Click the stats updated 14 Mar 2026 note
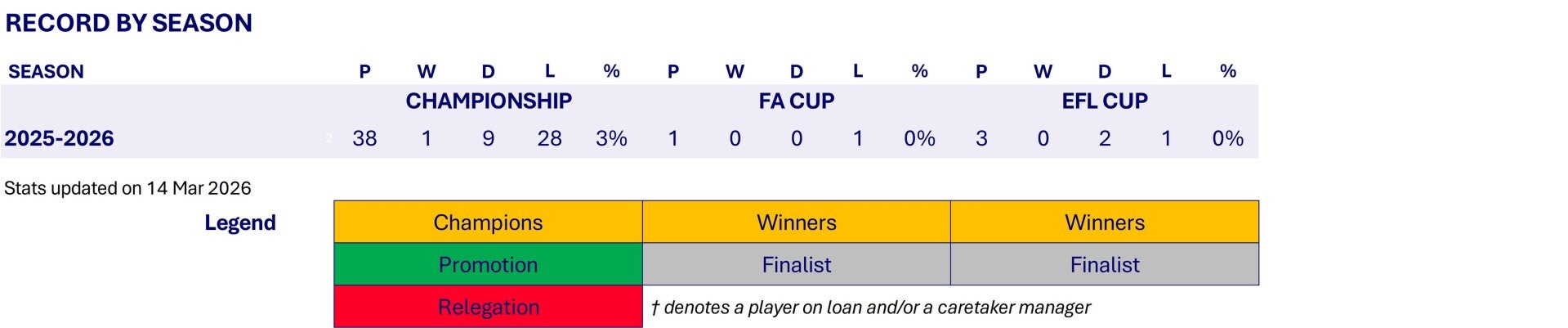Screen dimensions: 1568x328 point(127,188)
